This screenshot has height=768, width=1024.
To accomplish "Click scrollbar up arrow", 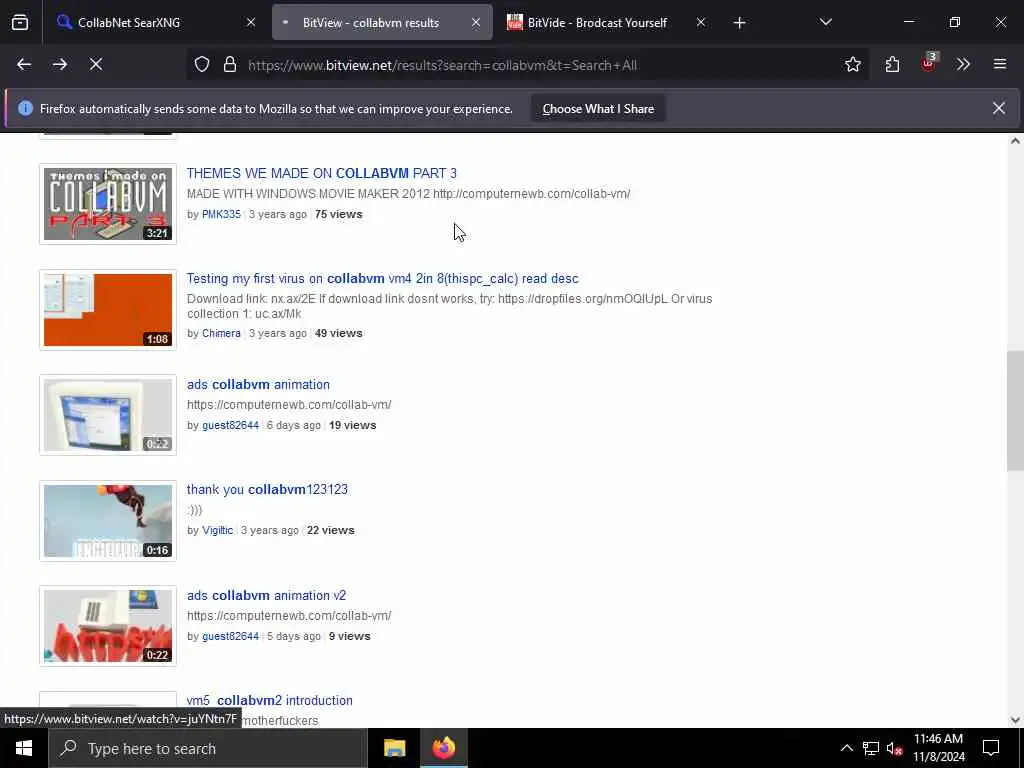I will point(1015,141).
